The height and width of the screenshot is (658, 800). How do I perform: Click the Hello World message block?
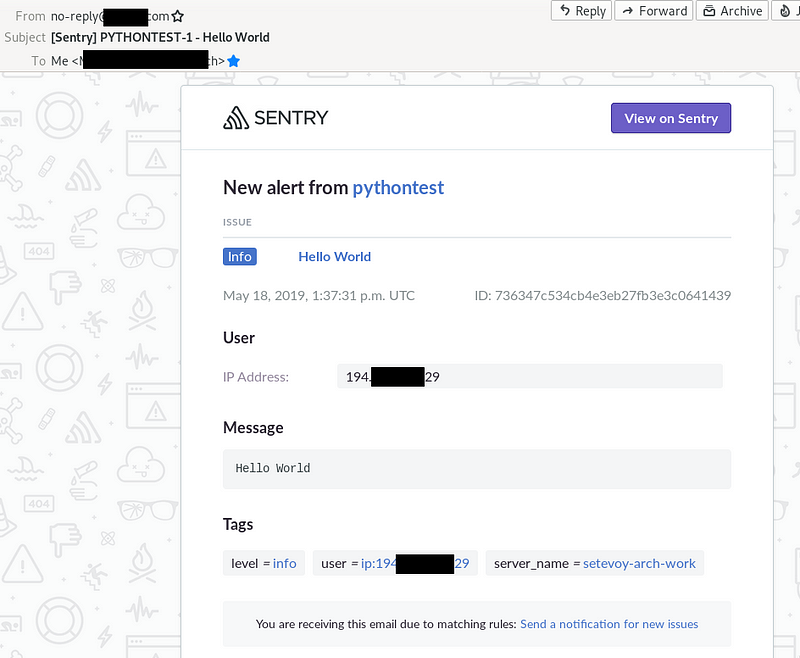[477, 469]
